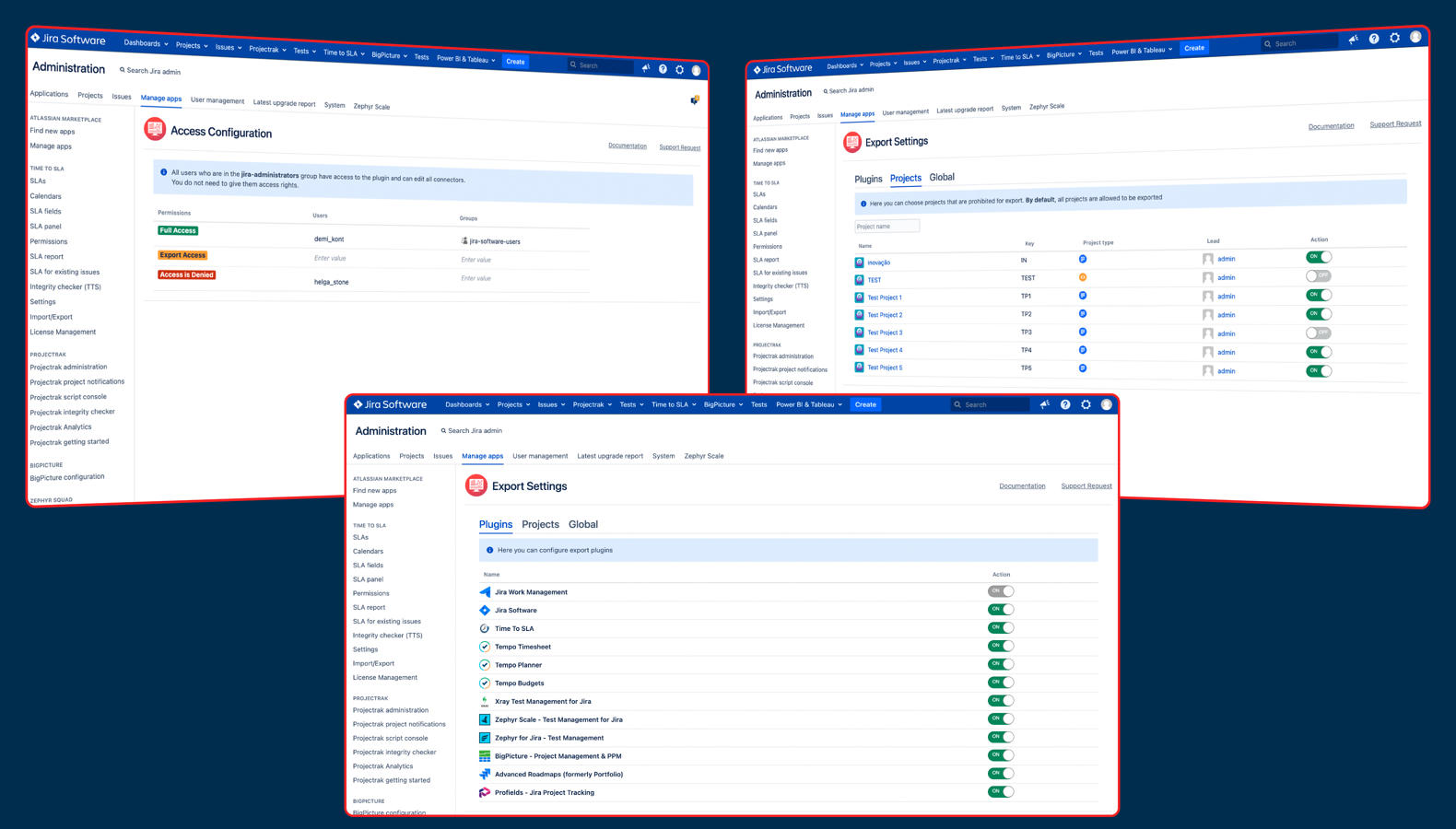Click the Zephyr for Jira plugin icon
This screenshot has height=829, width=1456.
(485, 738)
